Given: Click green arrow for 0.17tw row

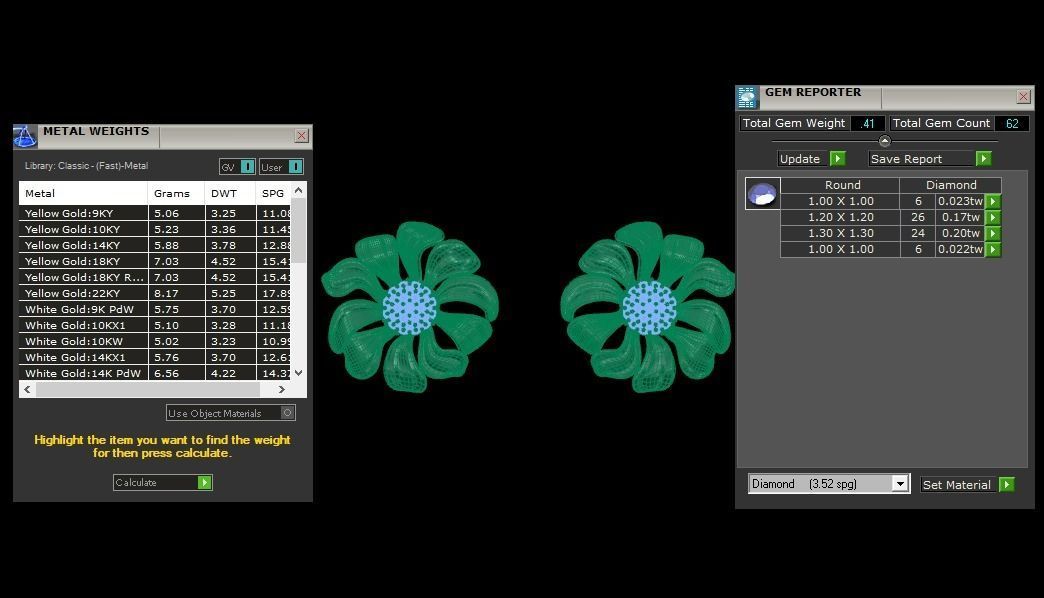Looking at the screenshot, I should pos(993,217).
